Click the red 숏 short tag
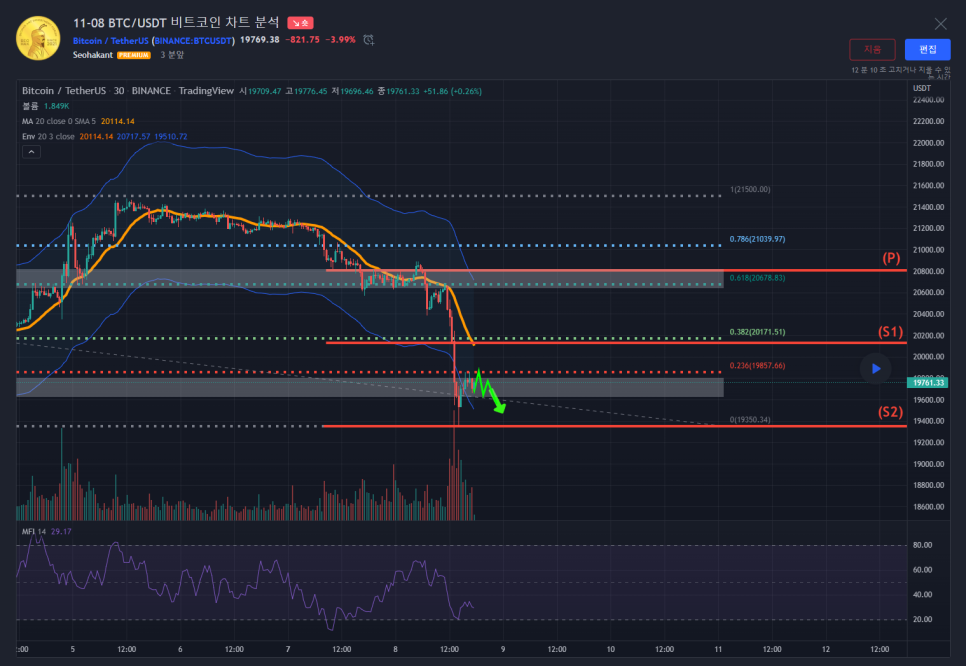The image size is (966, 666). coord(299,22)
